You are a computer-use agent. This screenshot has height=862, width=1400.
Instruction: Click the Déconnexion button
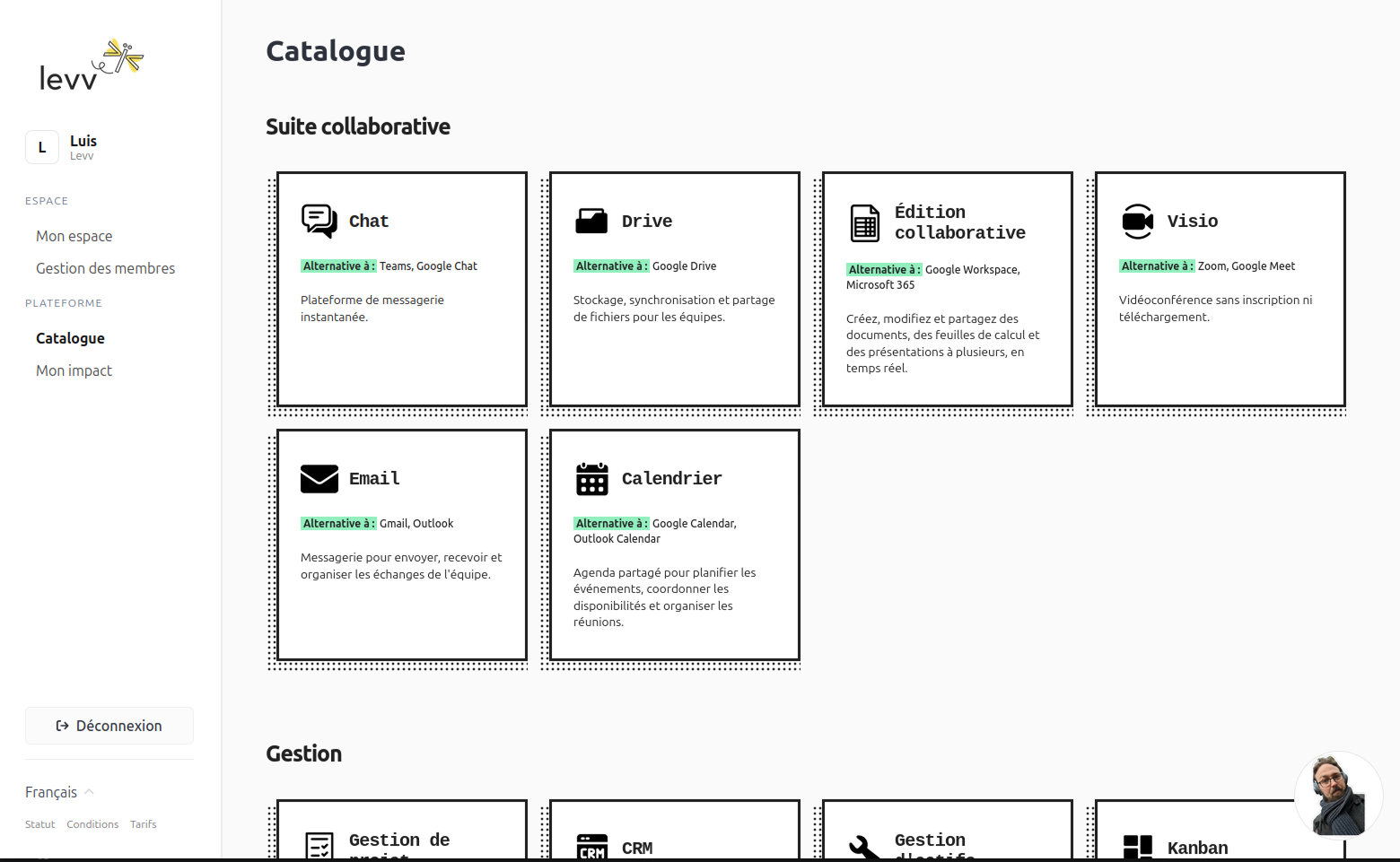click(109, 726)
